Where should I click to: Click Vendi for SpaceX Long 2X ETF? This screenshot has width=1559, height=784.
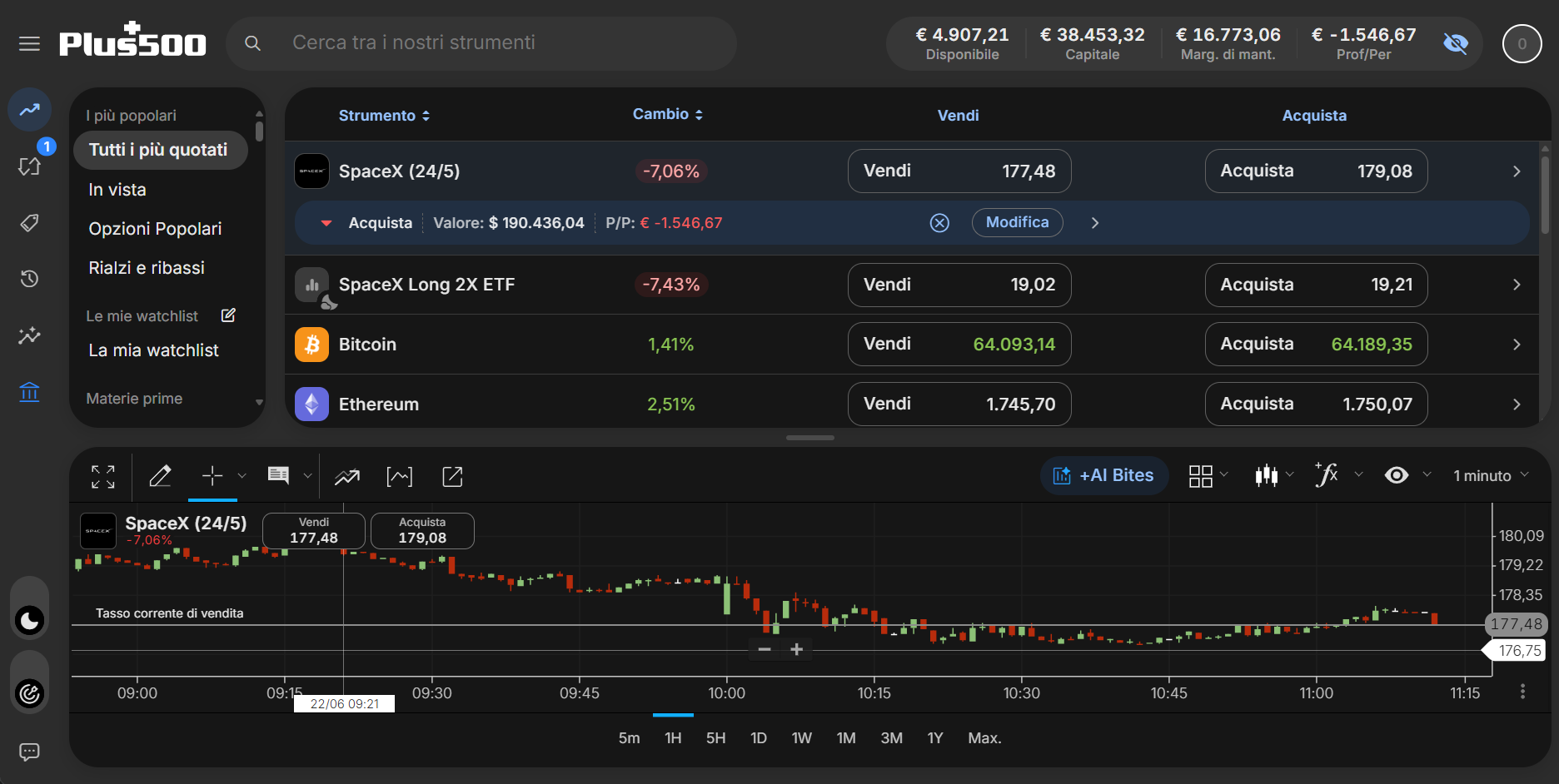959,285
